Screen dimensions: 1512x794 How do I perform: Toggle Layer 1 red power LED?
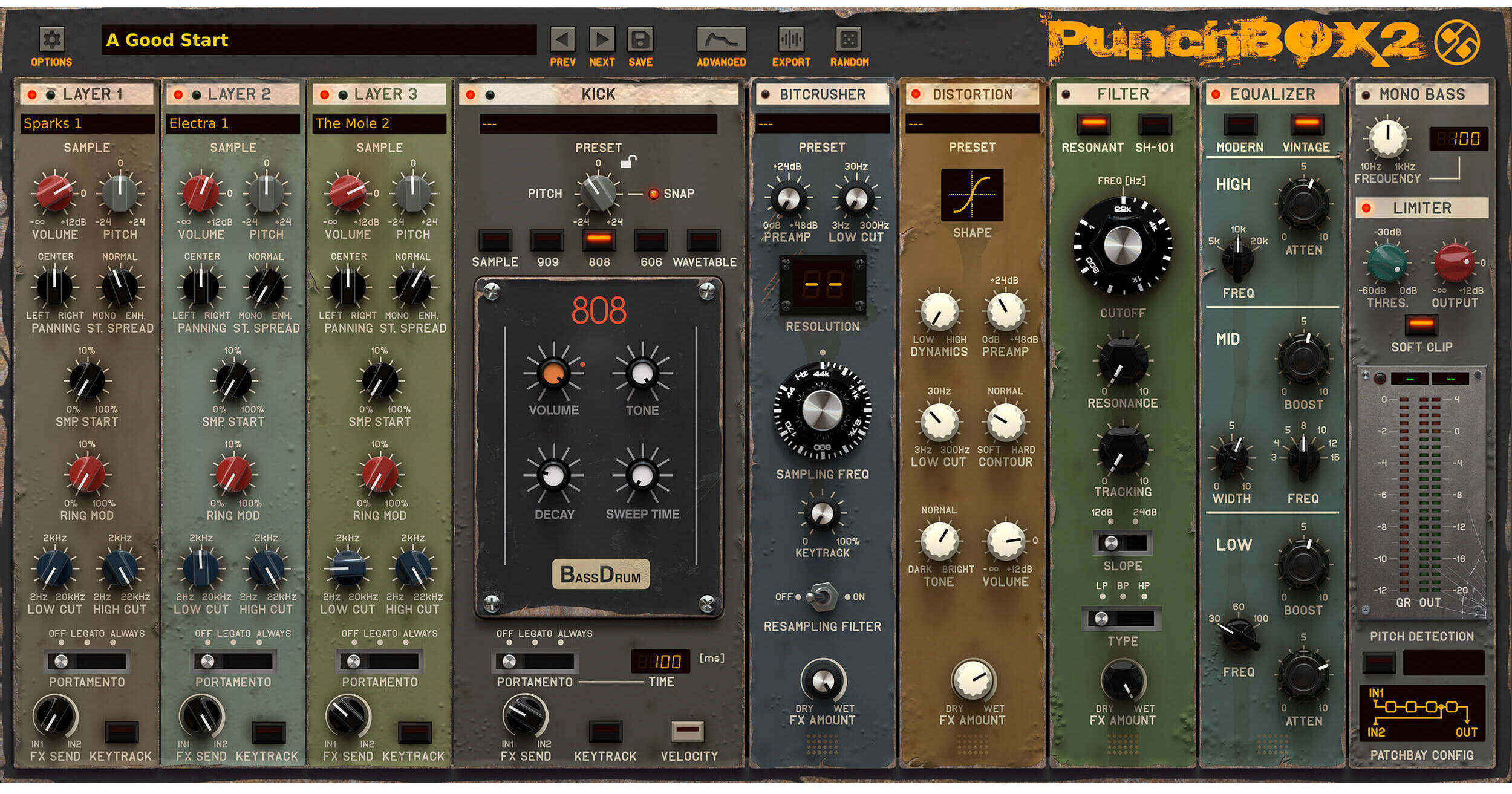pyautogui.click(x=32, y=94)
